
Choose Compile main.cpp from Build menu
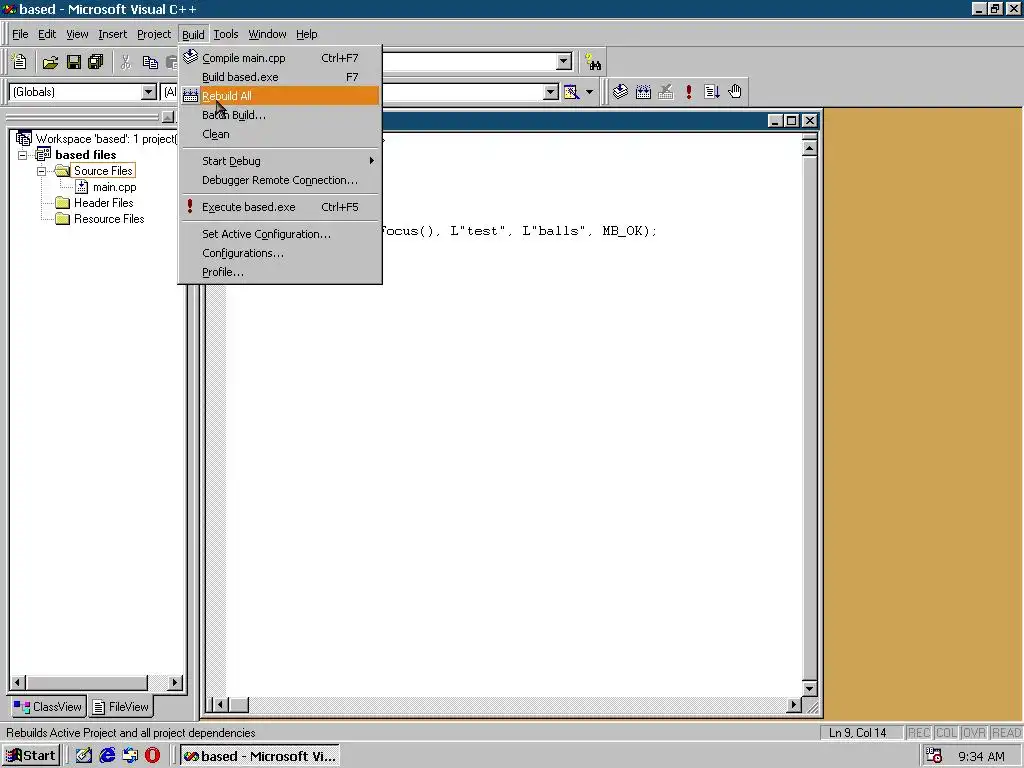pos(281,58)
